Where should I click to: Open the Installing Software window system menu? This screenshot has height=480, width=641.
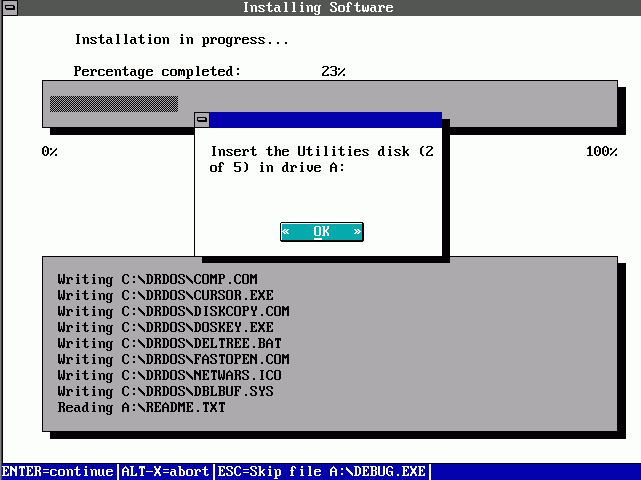(10, 7)
